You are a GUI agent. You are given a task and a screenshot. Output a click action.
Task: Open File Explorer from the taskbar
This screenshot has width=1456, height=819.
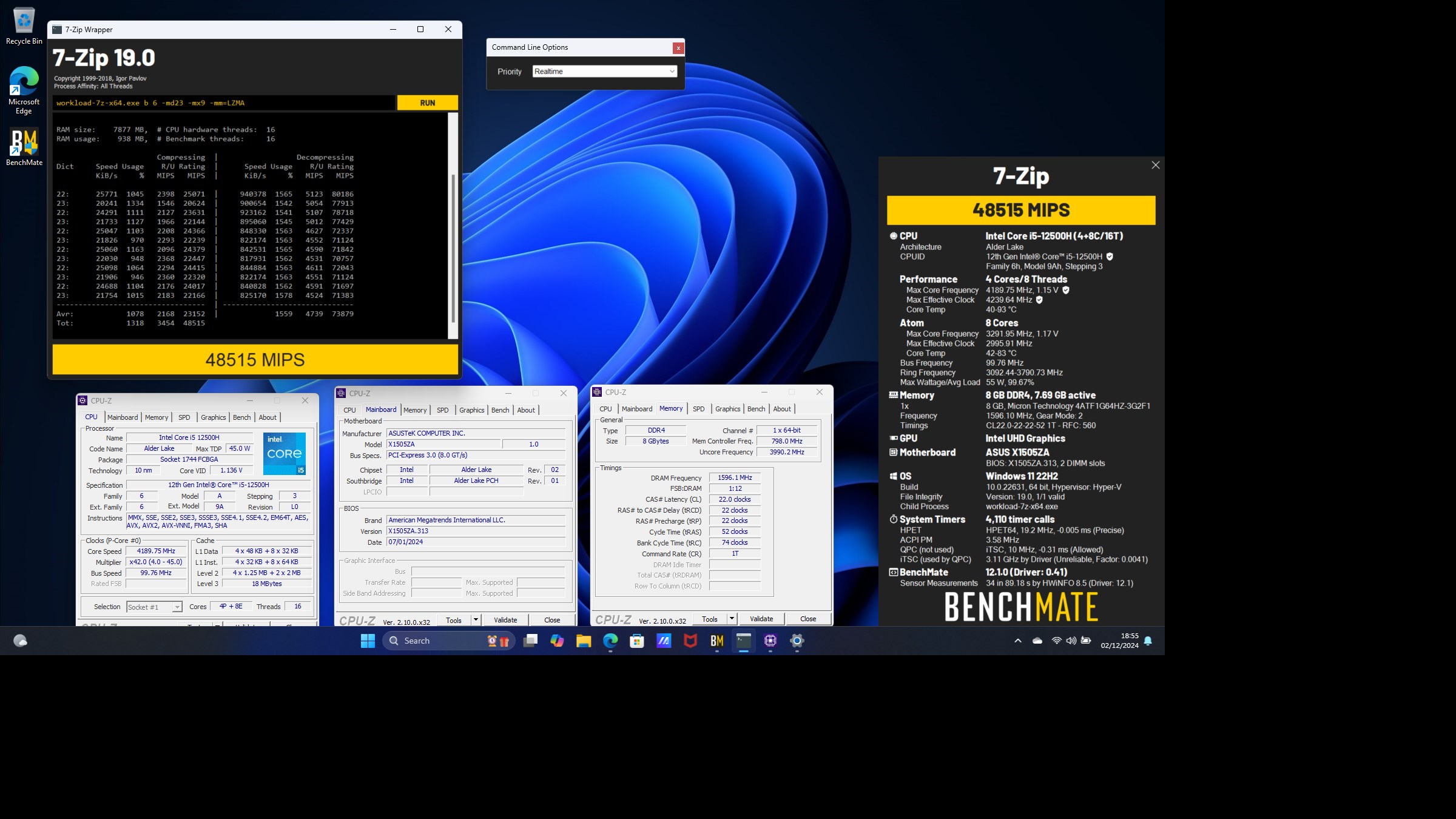(x=584, y=641)
